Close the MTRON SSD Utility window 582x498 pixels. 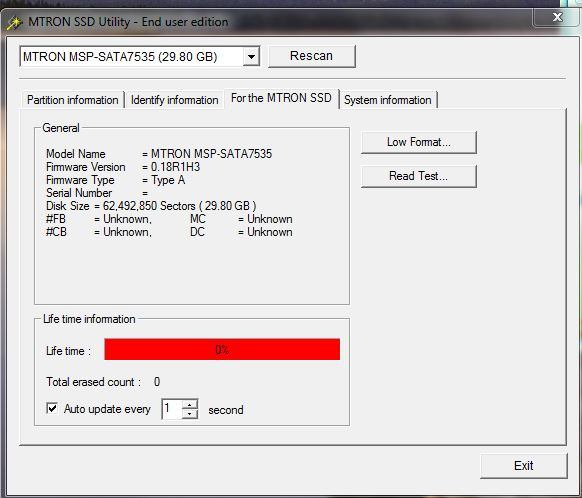coord(557,17)
